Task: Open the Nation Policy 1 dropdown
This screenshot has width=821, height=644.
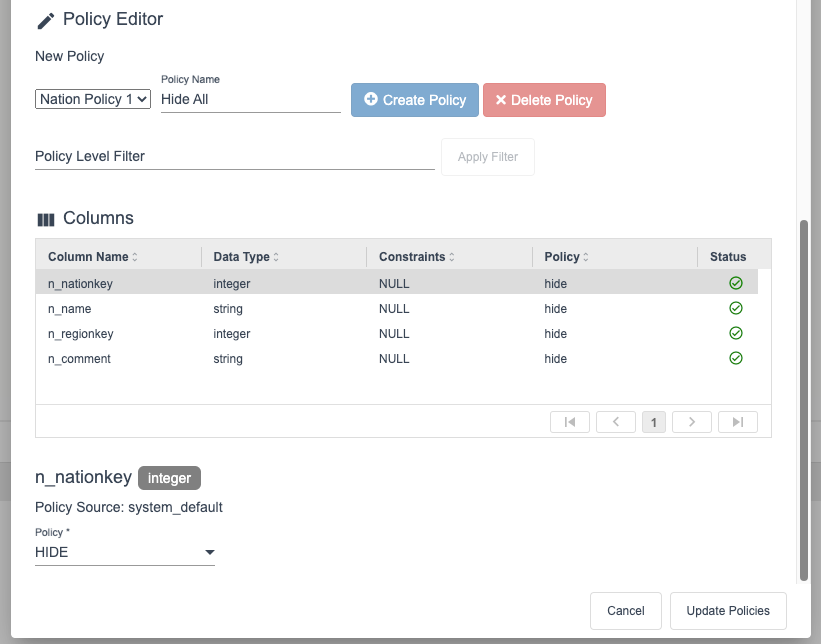Action: (x=93, y=99)
